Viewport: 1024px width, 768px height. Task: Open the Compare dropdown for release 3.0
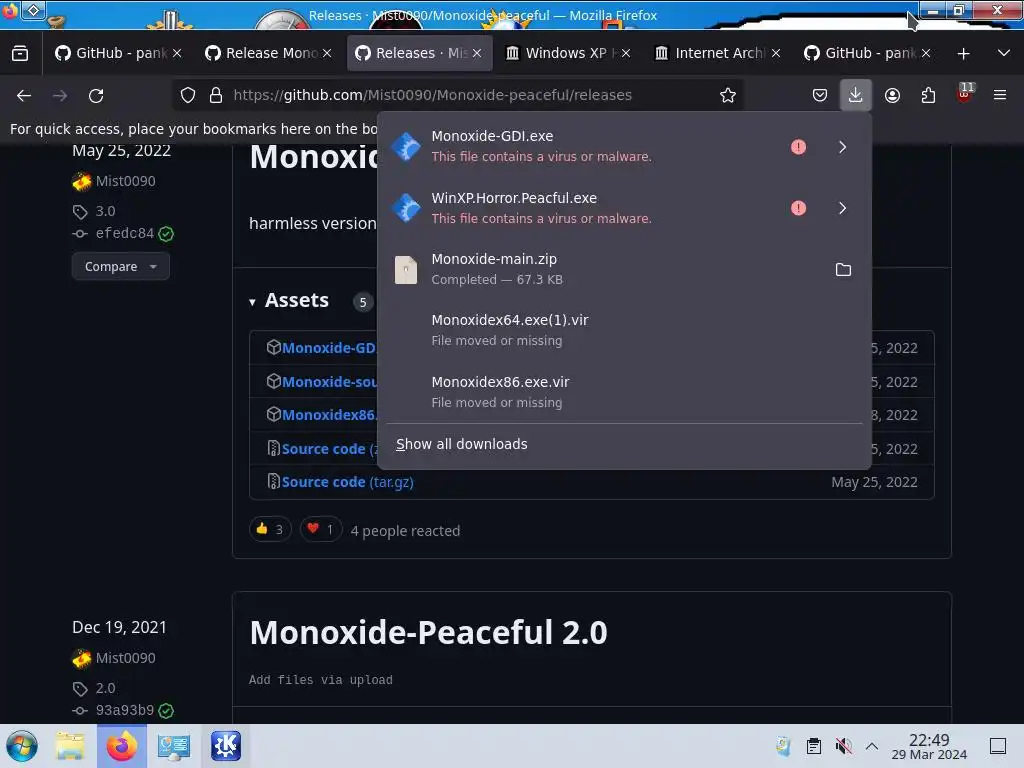point(121,266)
